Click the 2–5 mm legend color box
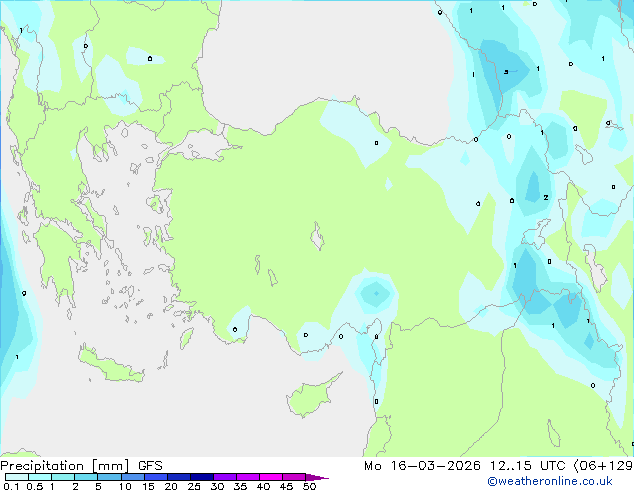 (x=86, y=477)
